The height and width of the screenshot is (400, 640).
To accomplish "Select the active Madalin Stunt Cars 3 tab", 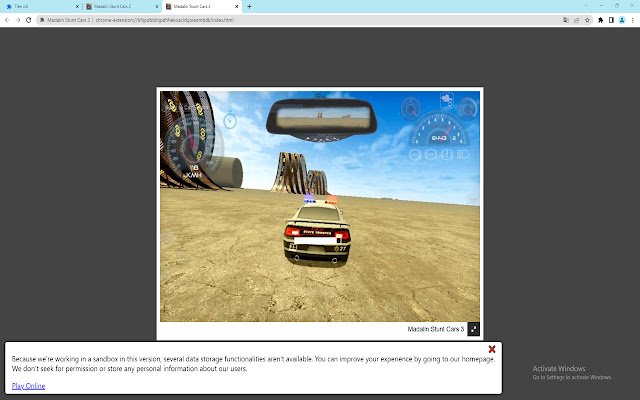I will click(202, 7).
